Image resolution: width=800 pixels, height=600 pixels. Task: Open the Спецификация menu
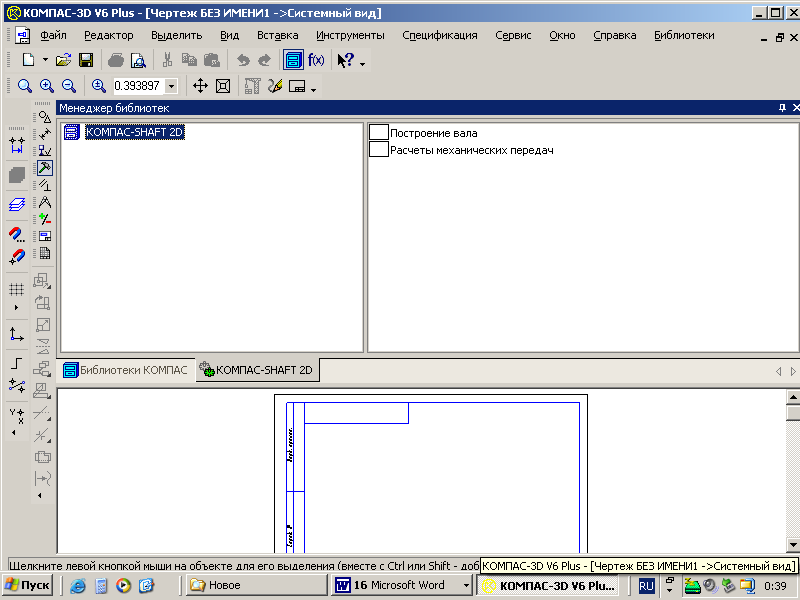coord(440,35)
